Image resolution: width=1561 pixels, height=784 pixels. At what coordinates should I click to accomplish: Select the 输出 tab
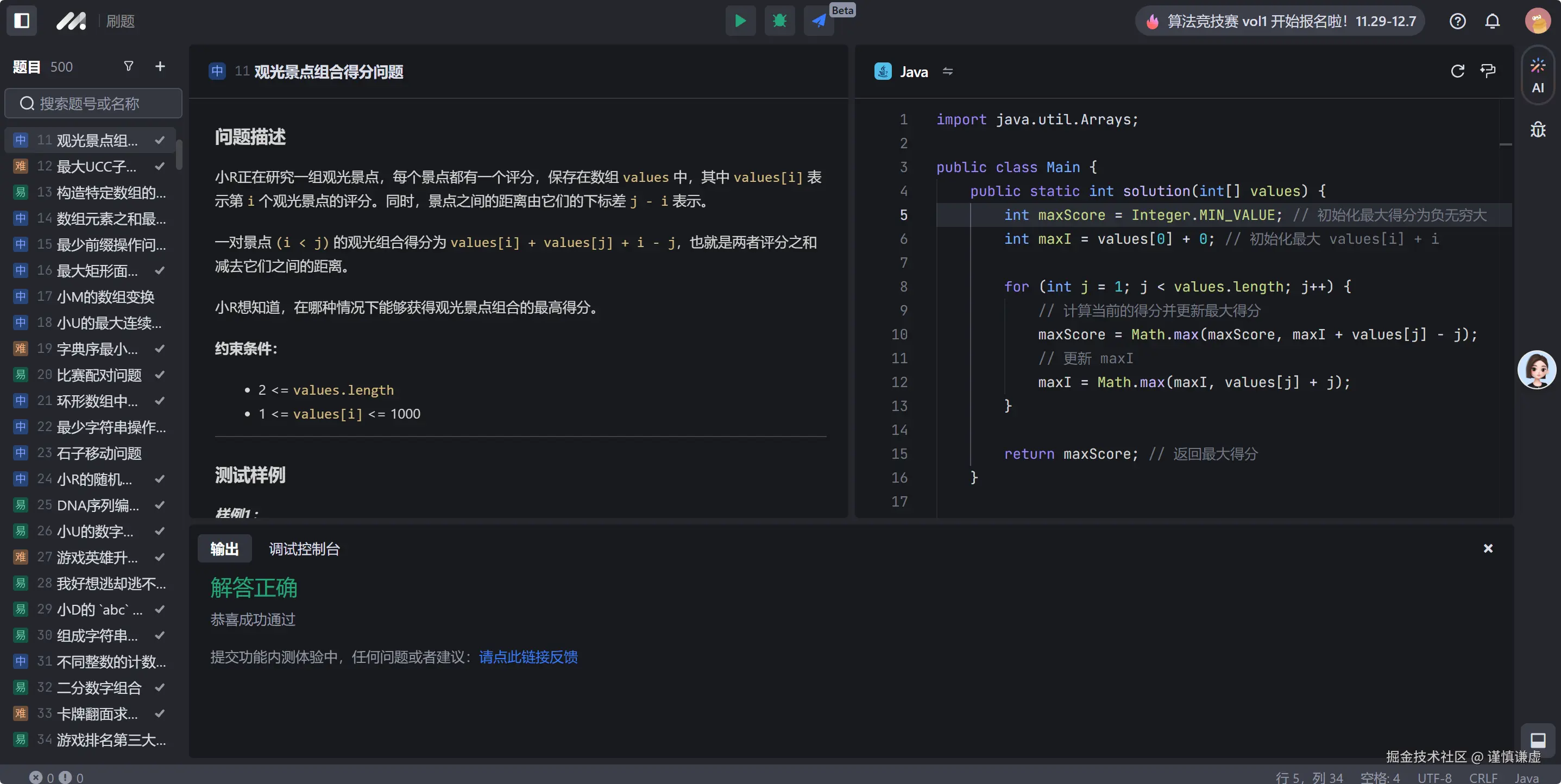pyautogui.click(x=224, y=549)
